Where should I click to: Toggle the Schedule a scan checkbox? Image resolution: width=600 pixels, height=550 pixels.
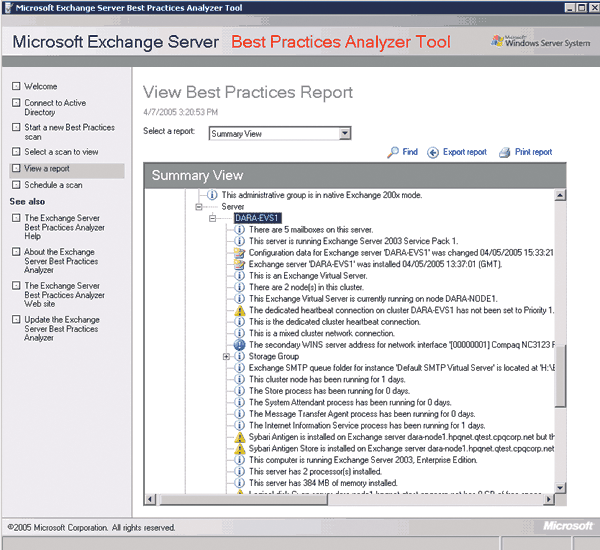(x=16, y=185)
